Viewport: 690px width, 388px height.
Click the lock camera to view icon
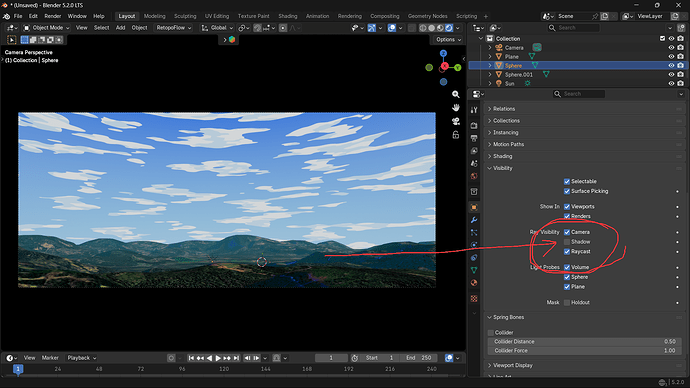tap(456, 135)
